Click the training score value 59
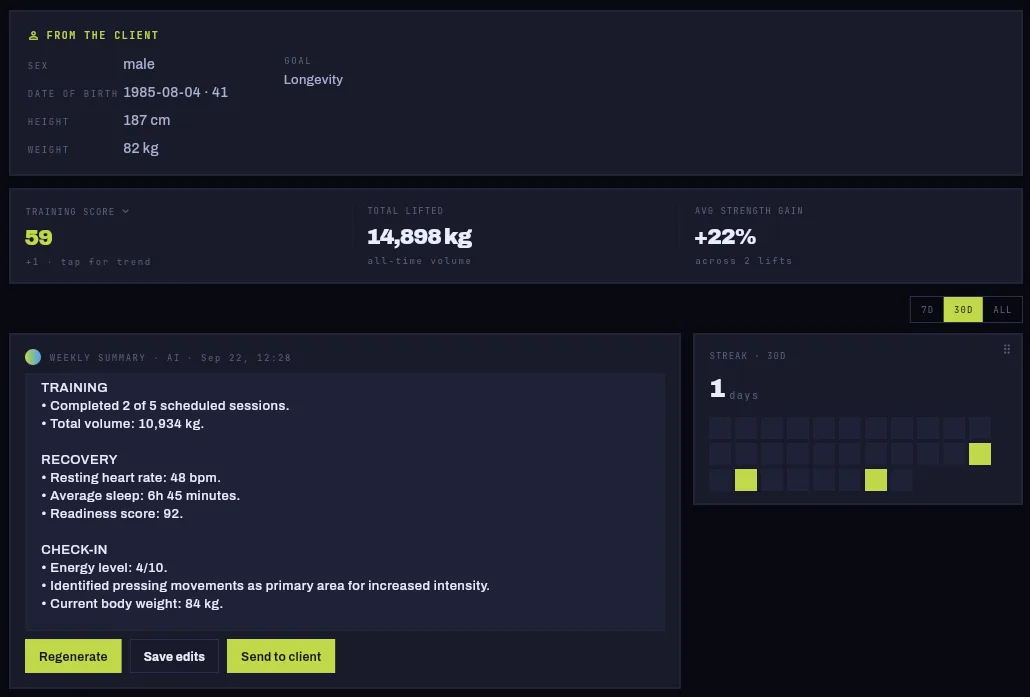This screenshot has height=697, width=1030. tap(39, 237)
